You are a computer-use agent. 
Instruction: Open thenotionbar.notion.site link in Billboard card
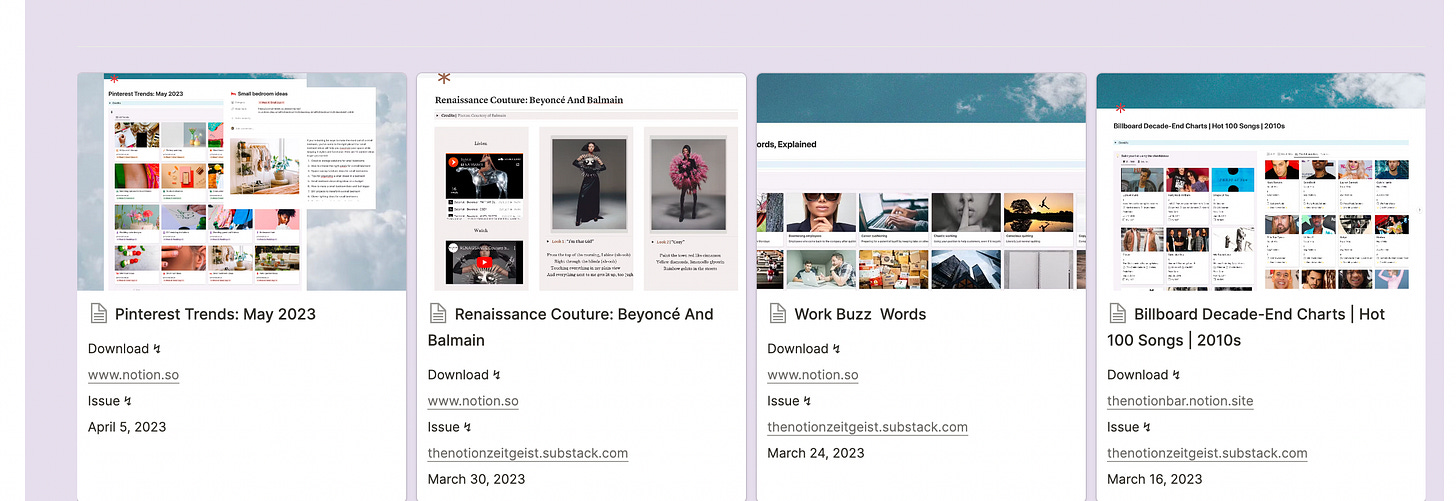point(1180,401)
